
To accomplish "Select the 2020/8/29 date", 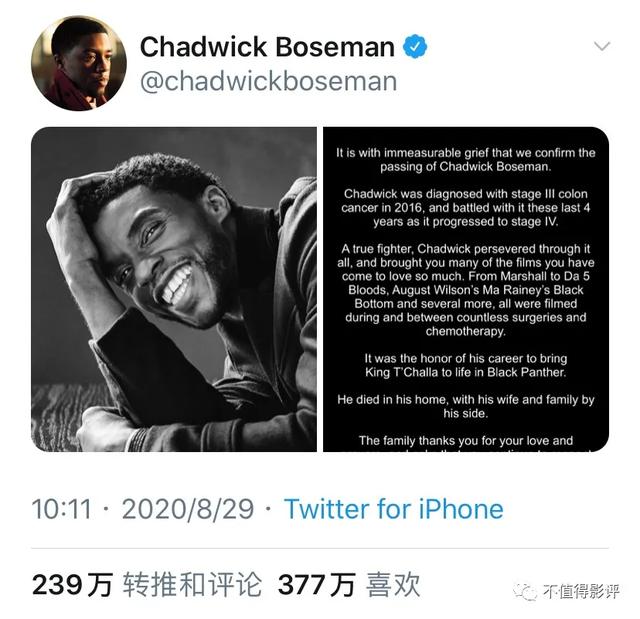I will click(x=188, y=509).
